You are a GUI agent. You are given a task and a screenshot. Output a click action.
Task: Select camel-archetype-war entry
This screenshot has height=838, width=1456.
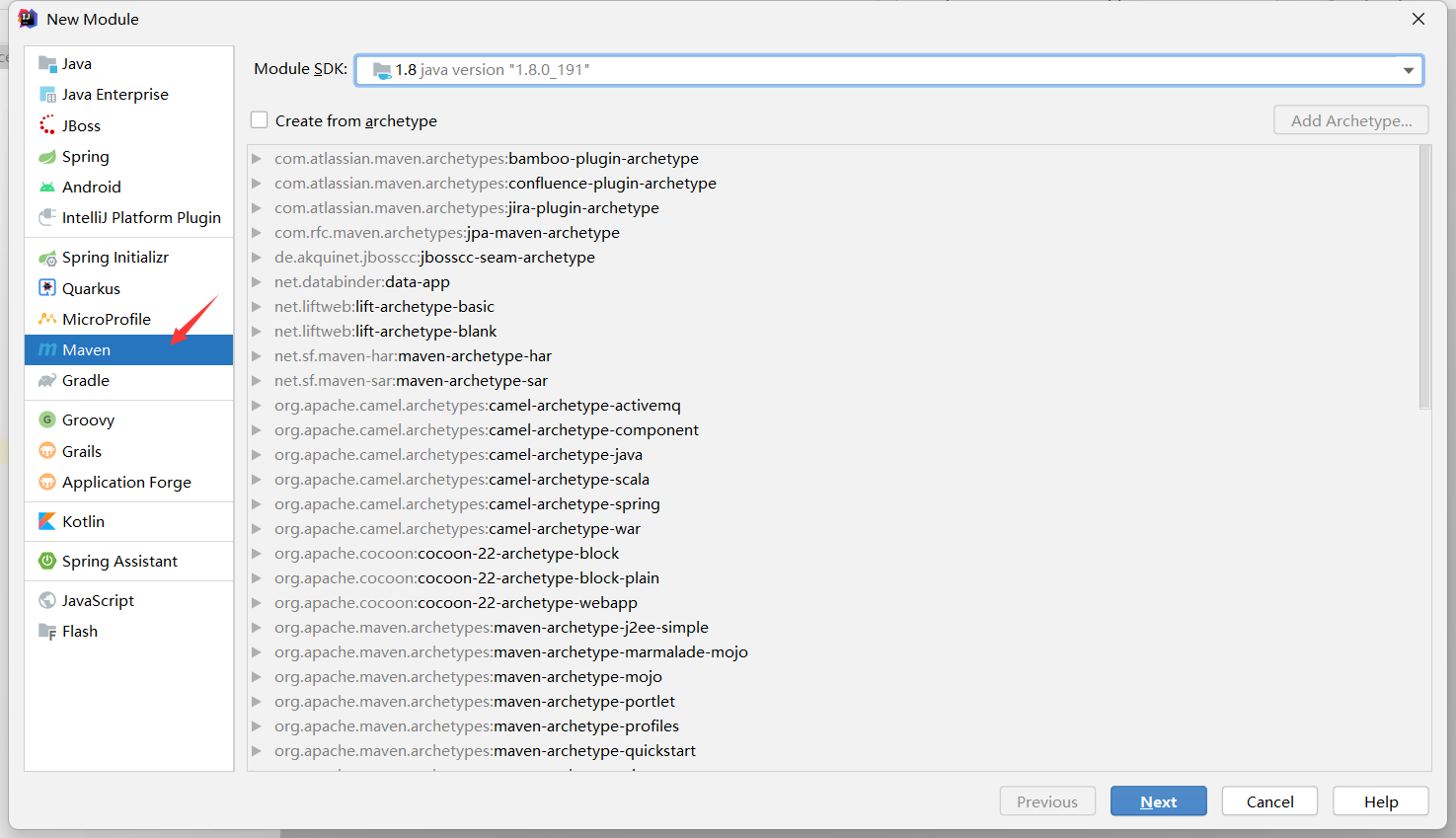(457, 529)
